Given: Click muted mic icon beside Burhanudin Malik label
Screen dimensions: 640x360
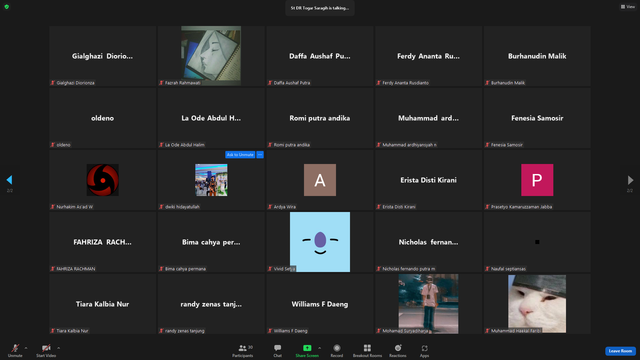Looking at the screenshot, I should 487,82.
